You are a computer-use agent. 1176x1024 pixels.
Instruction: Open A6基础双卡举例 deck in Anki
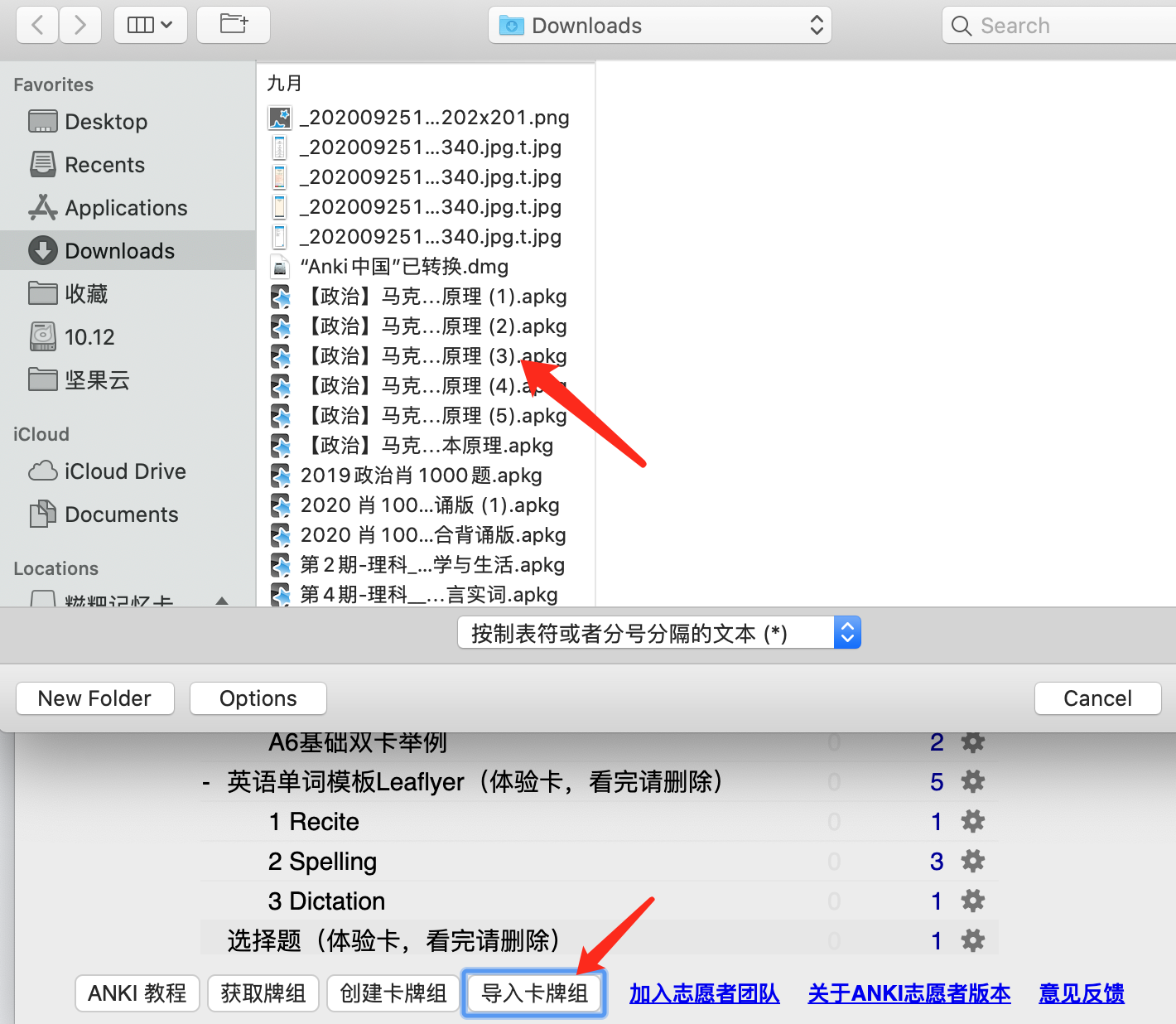click(358, 742)
